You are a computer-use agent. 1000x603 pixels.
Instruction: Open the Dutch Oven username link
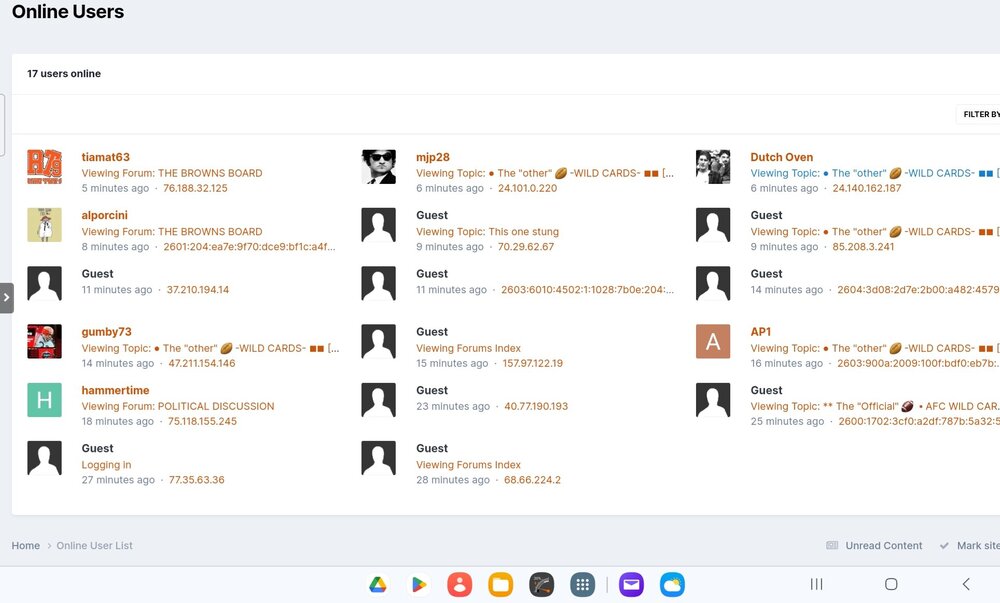click(x=782, y=157)
